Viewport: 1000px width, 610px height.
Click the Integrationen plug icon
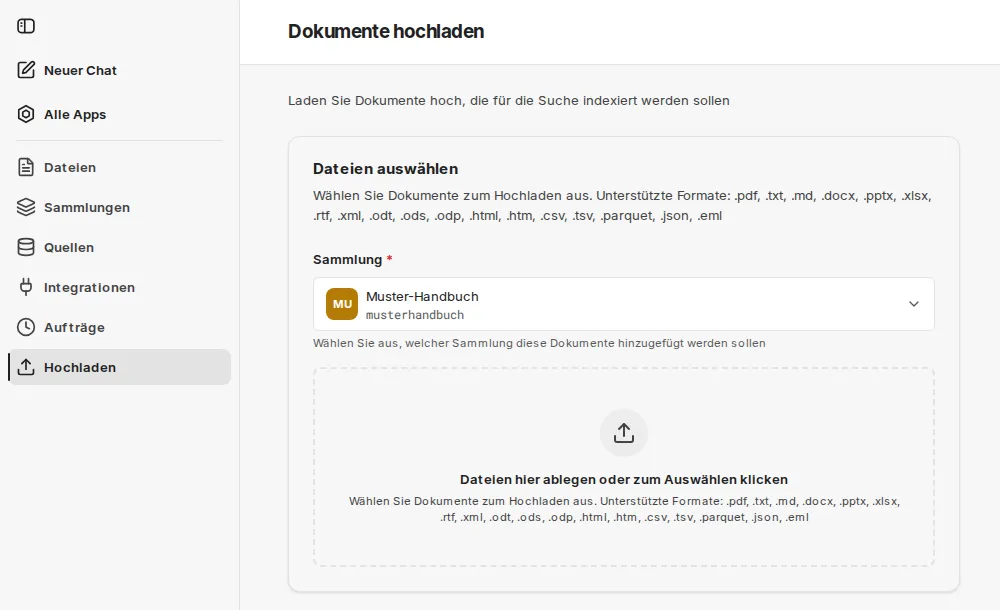(26, 287)
